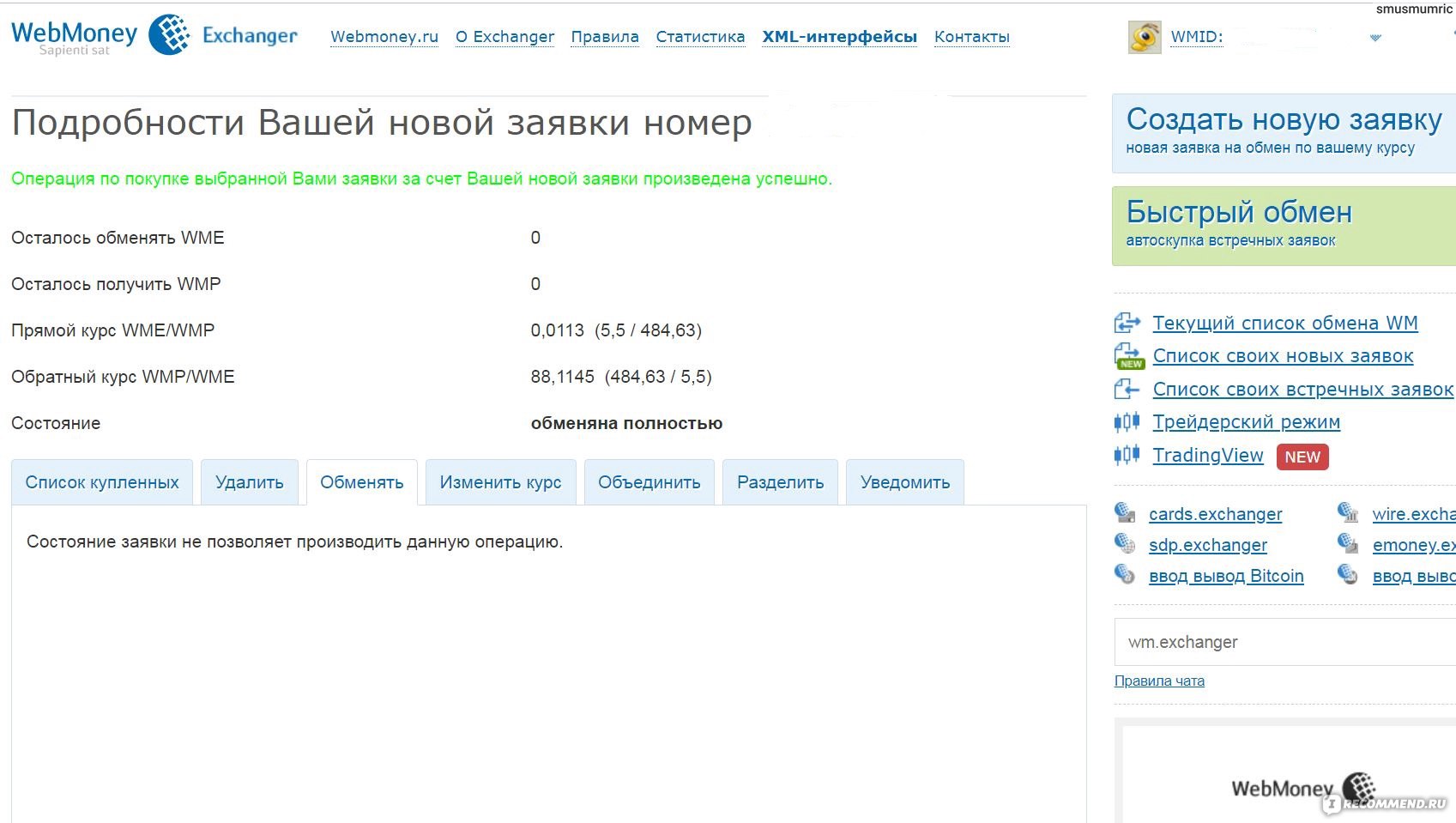Click the globe icon beside sdp.exchanger
1456x823 pixels.
point(1125,543)
